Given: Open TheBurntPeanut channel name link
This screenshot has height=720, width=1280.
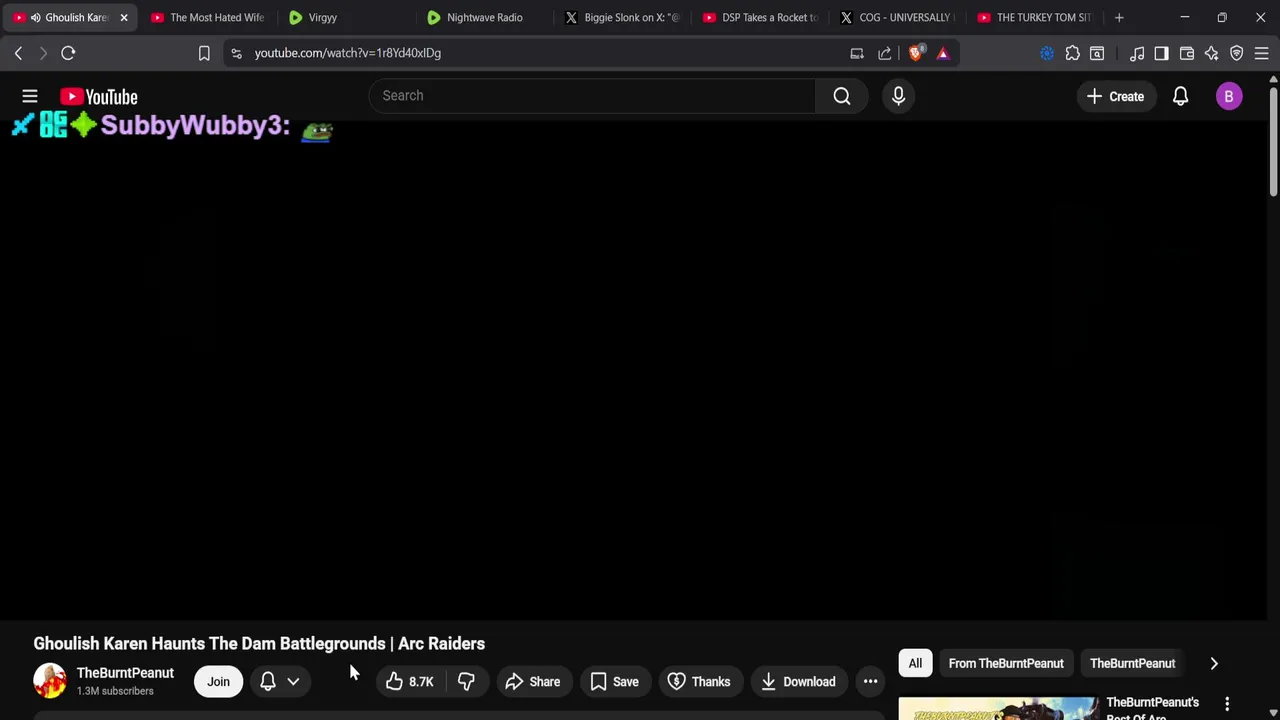Looking at the screenshot, I should point(125,673).
